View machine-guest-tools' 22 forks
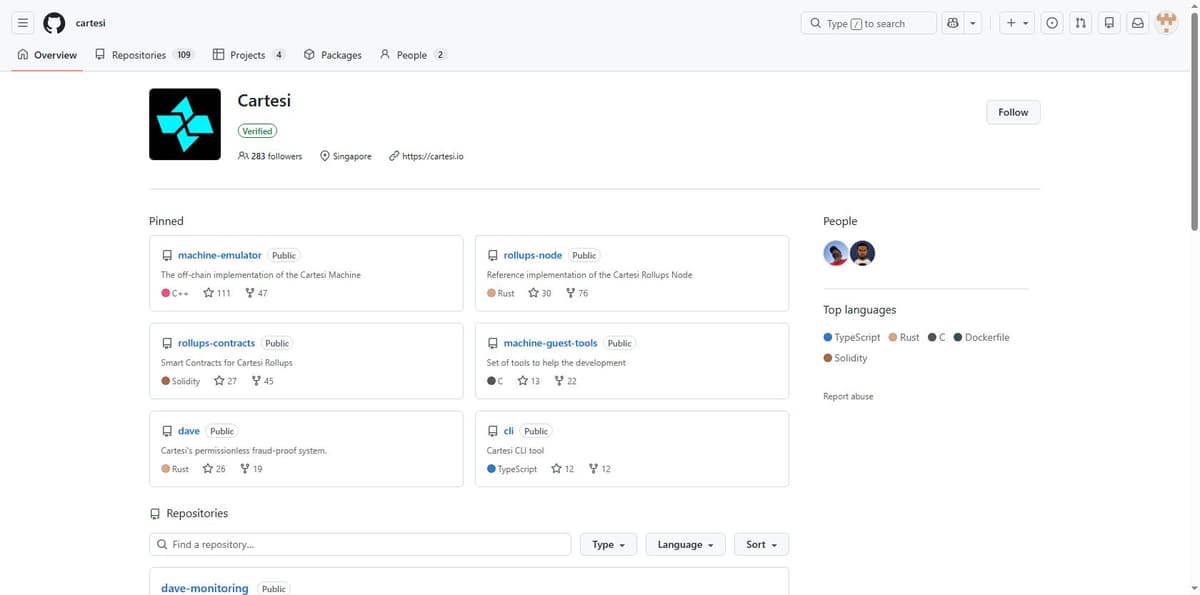Screen dimensions: 1200x595 coord(566,381)
